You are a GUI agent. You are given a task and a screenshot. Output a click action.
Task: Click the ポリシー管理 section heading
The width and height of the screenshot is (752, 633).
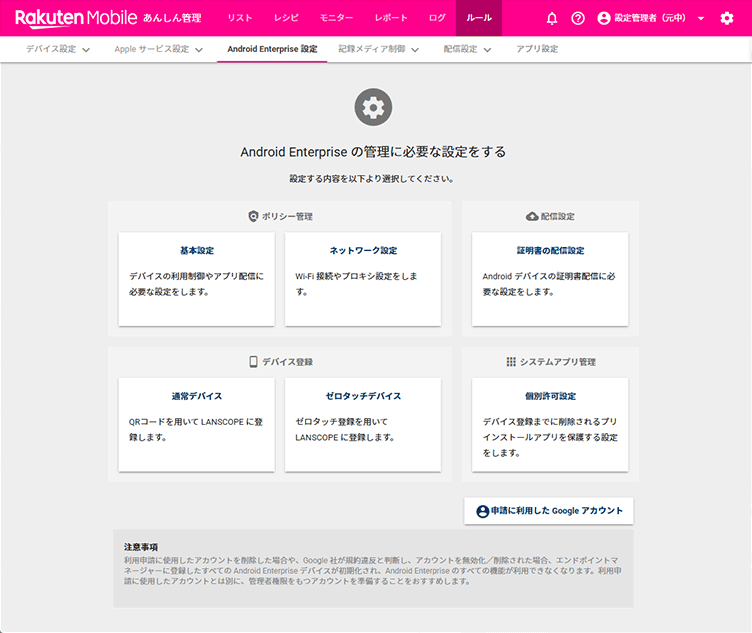pos(287,216)
